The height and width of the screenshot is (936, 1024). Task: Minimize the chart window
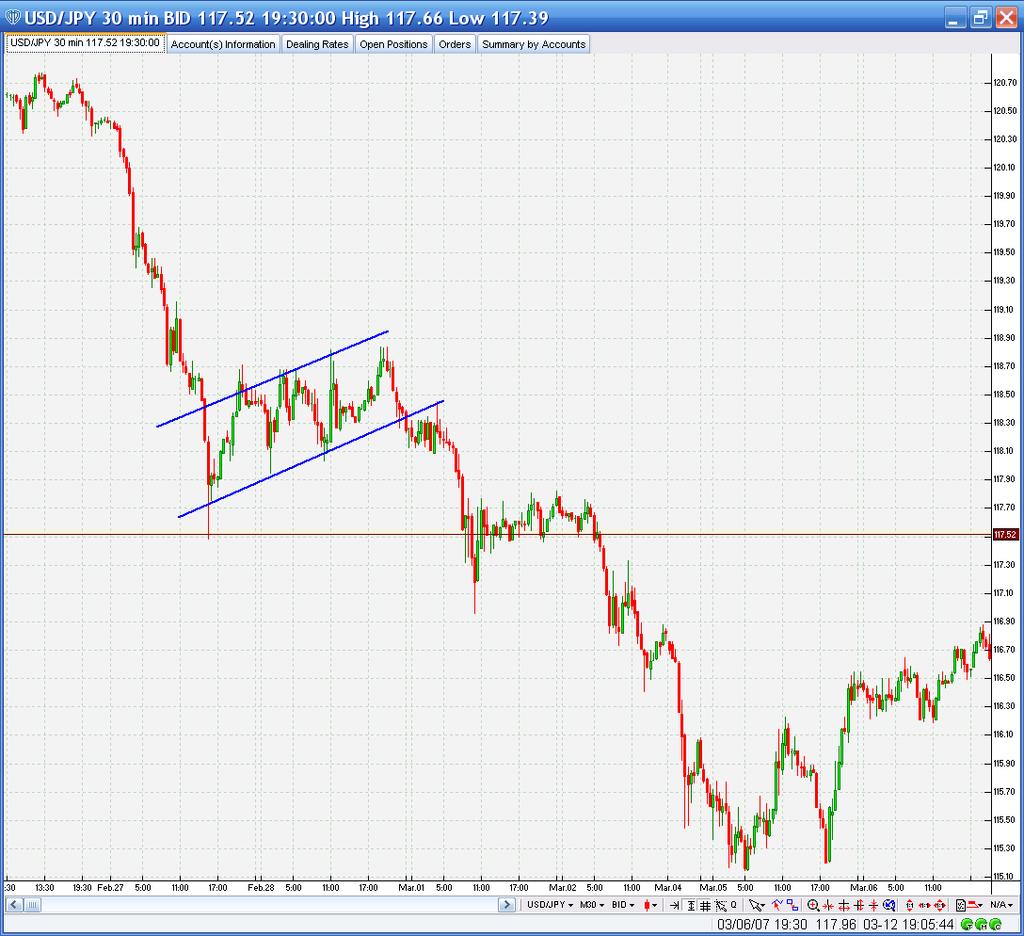point(955,18)
